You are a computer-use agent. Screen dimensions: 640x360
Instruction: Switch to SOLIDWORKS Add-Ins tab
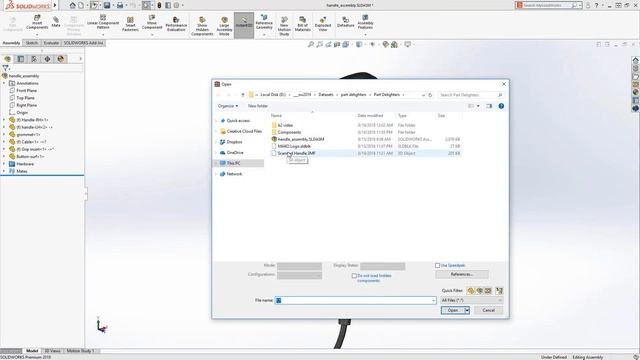[x=83, y=43]
